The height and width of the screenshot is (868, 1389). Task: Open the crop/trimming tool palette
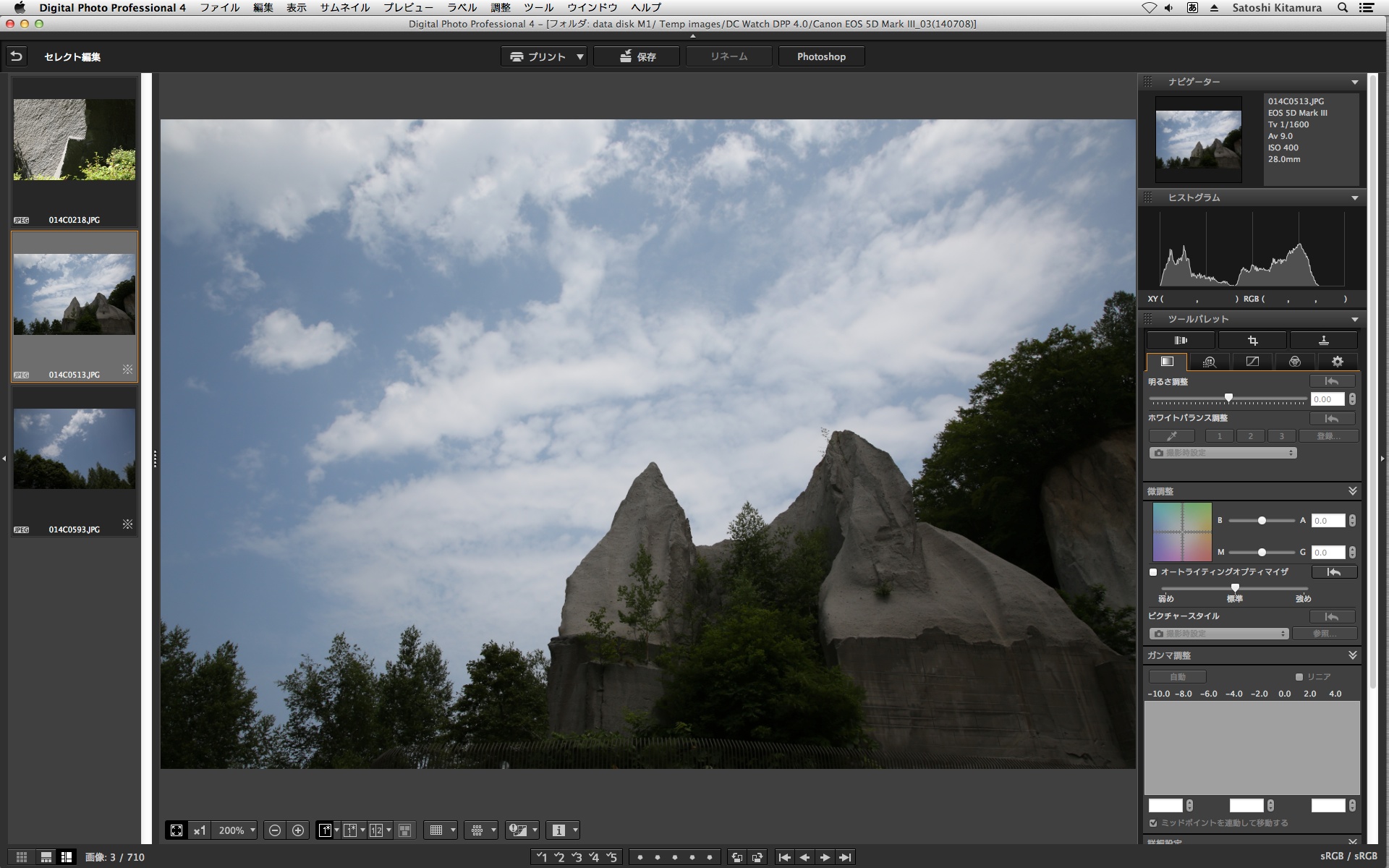tap(1252, 341)
